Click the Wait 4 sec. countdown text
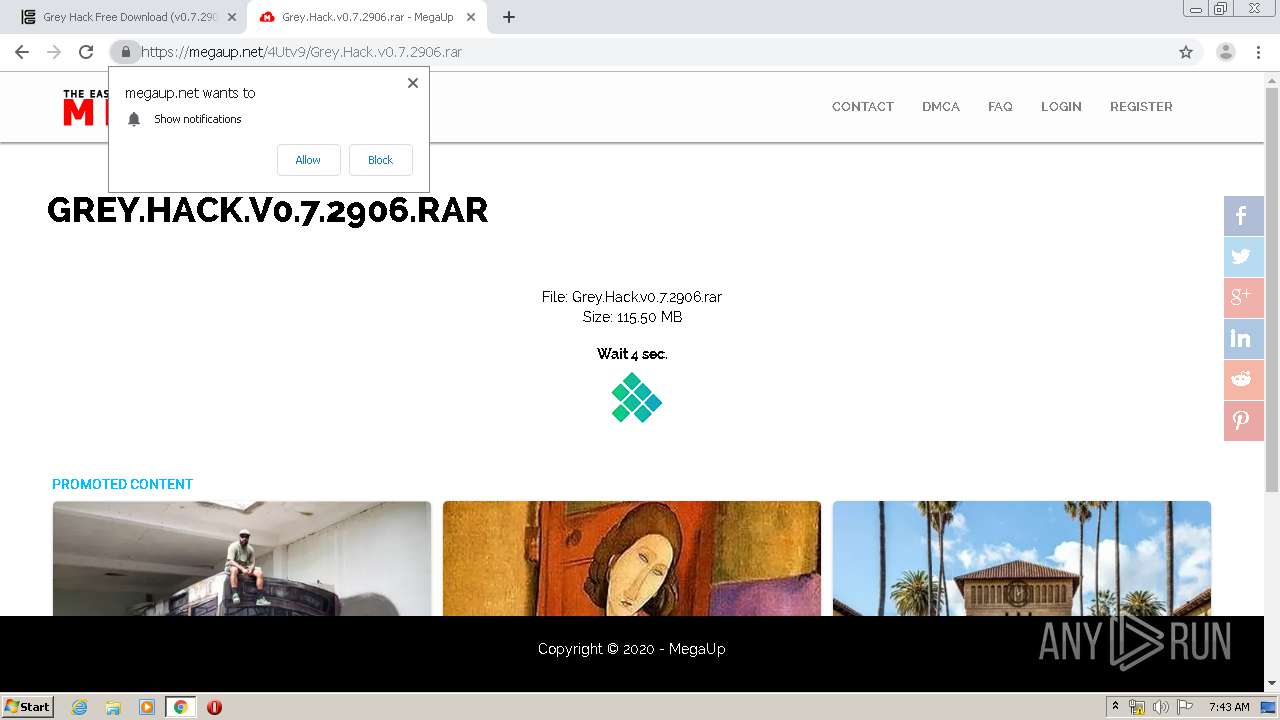This screenshot has height=720, width=1280. 632,354
